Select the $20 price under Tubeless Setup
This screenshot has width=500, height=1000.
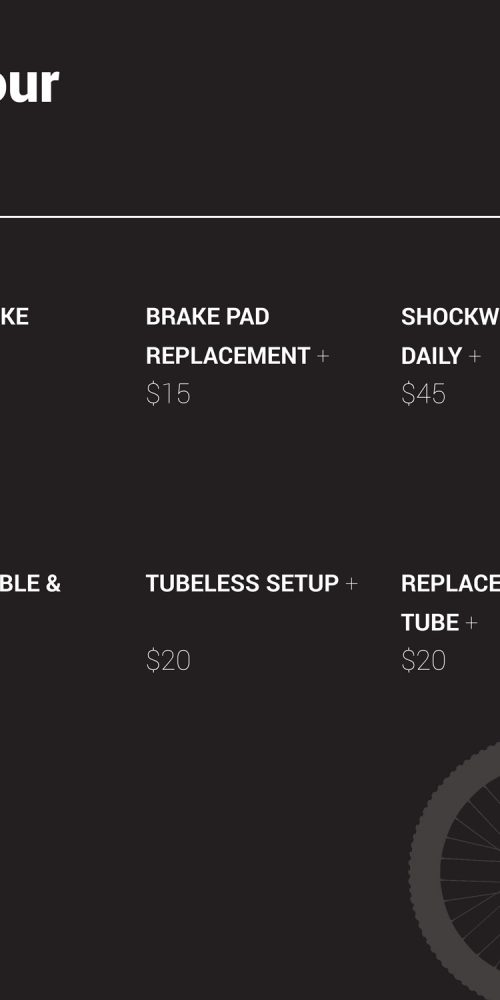coord(168,661)
